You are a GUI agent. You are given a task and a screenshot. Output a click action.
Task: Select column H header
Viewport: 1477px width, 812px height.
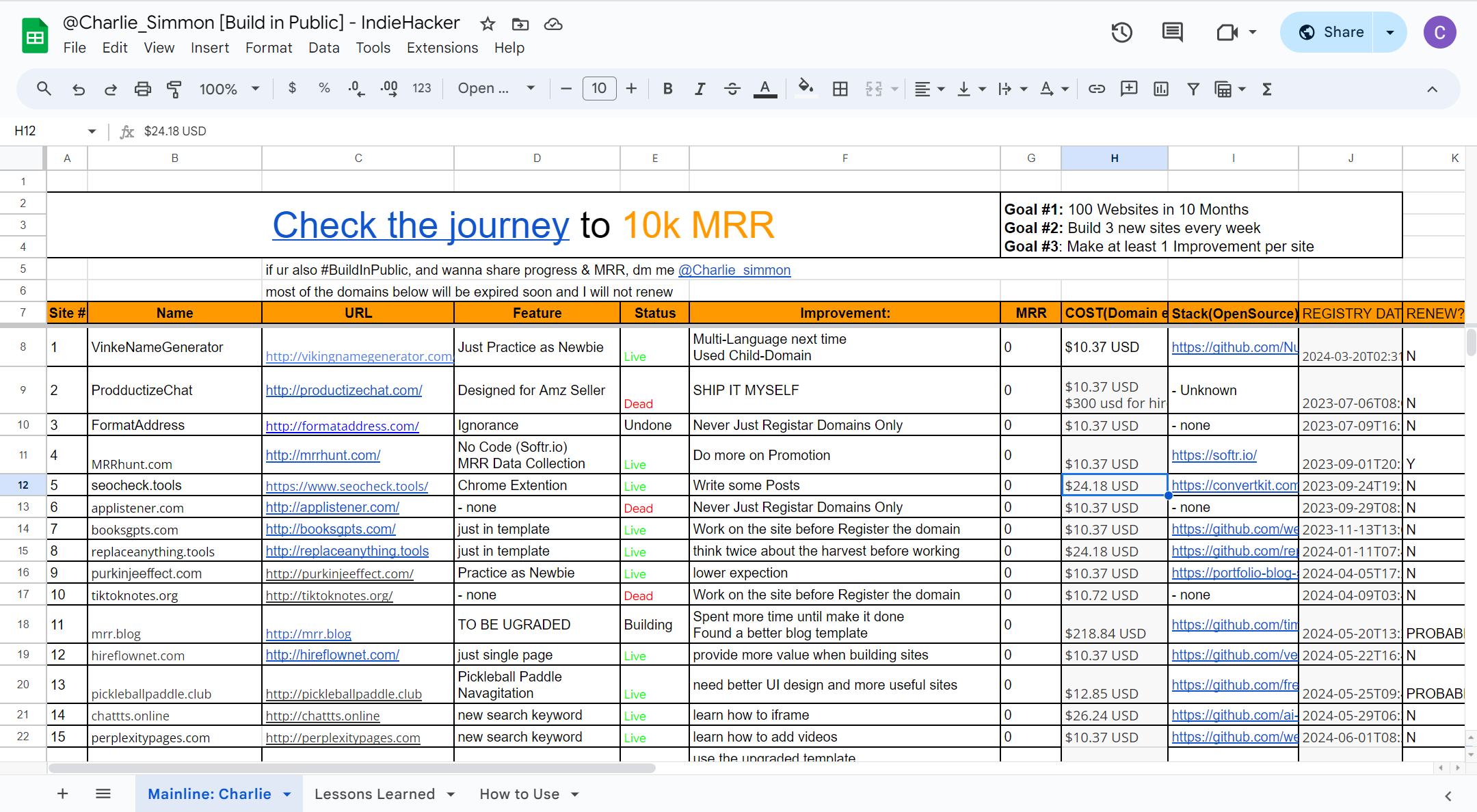pyautogui.click(x=1114, y=158)
